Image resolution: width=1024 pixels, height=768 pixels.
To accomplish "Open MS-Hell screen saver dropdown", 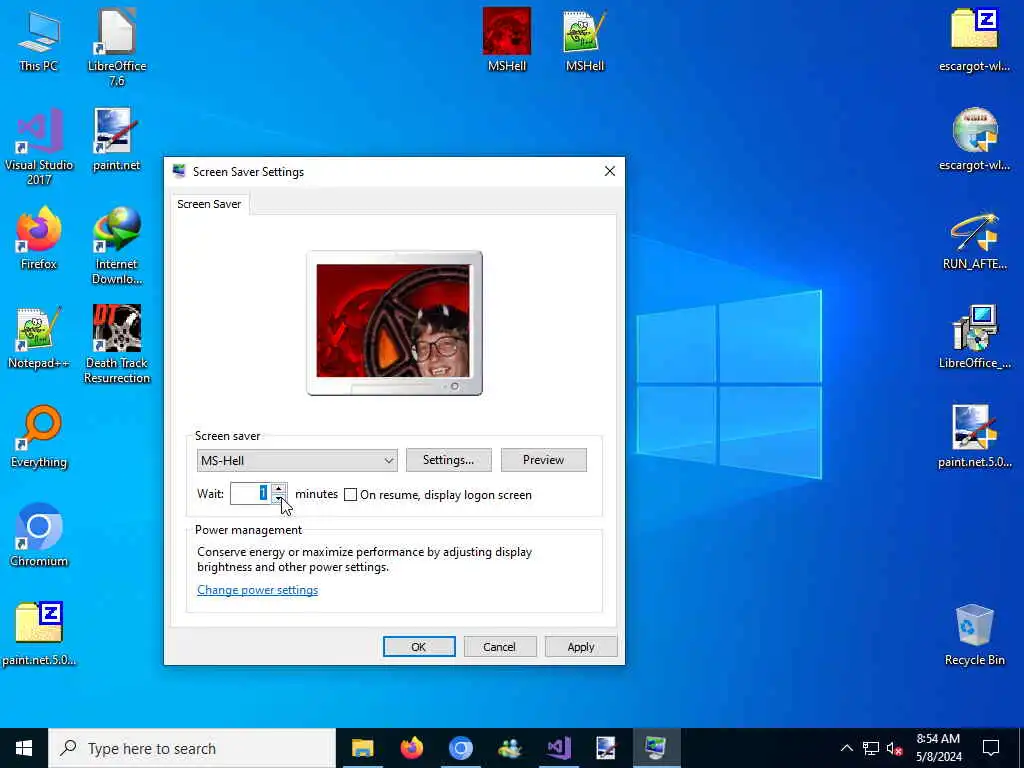I will coord(297,460).
